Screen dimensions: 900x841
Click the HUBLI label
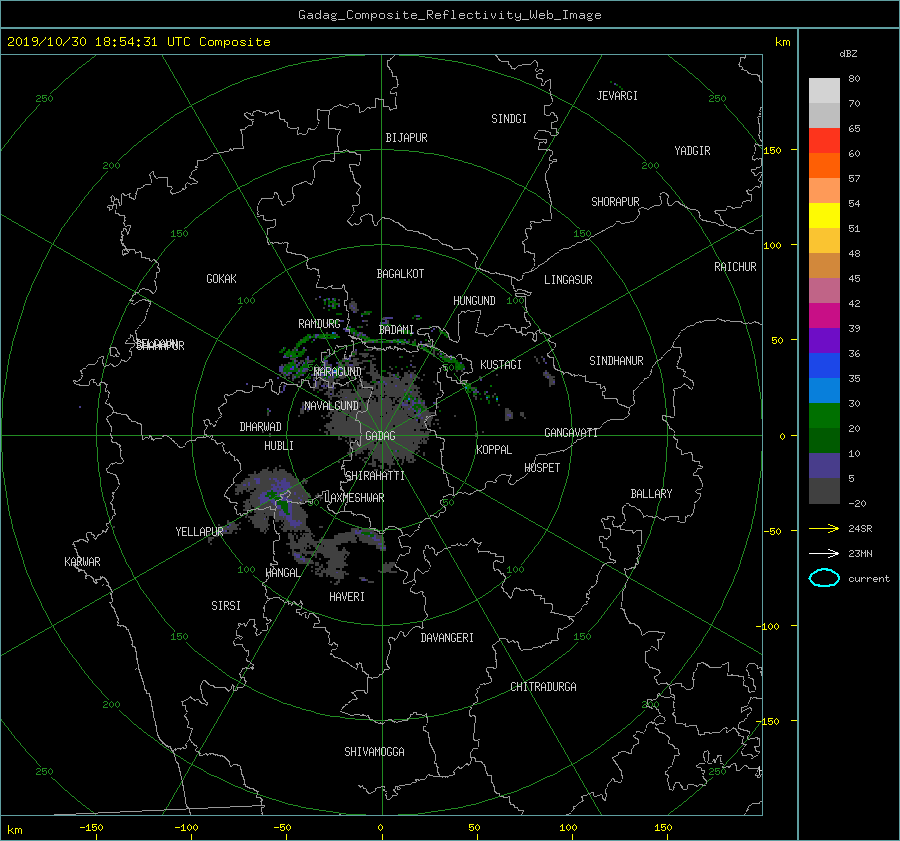[x=278, y=446]
